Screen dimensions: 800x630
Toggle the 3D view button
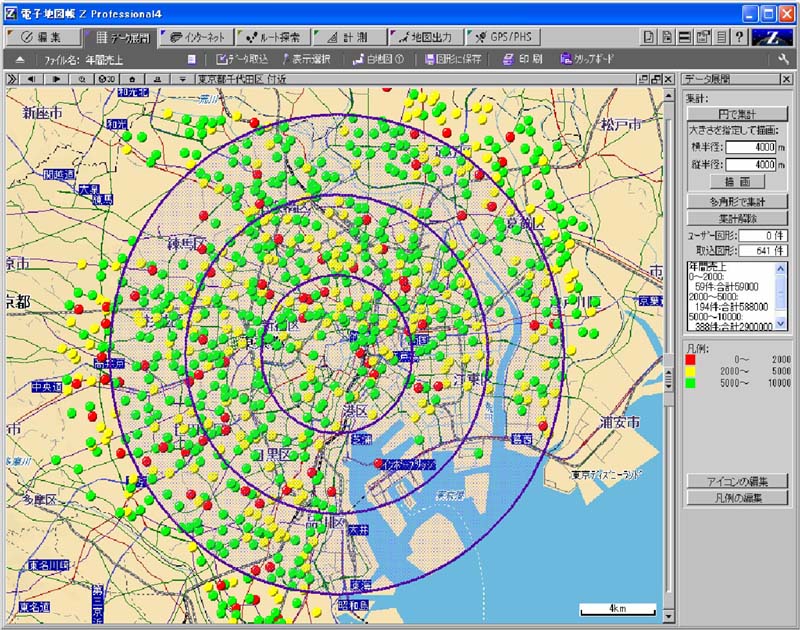click(x=107, y=79)
